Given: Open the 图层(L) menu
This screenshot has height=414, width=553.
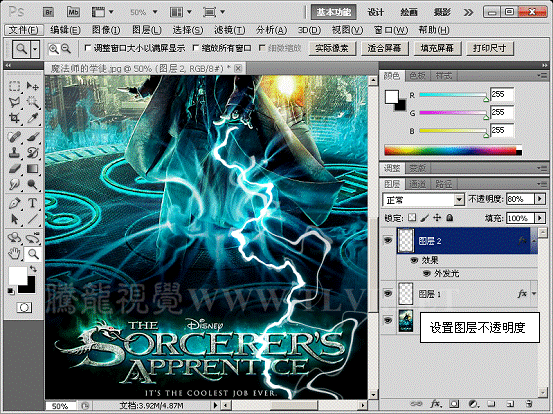Looking at the screenshot, I should pos(147,30).
